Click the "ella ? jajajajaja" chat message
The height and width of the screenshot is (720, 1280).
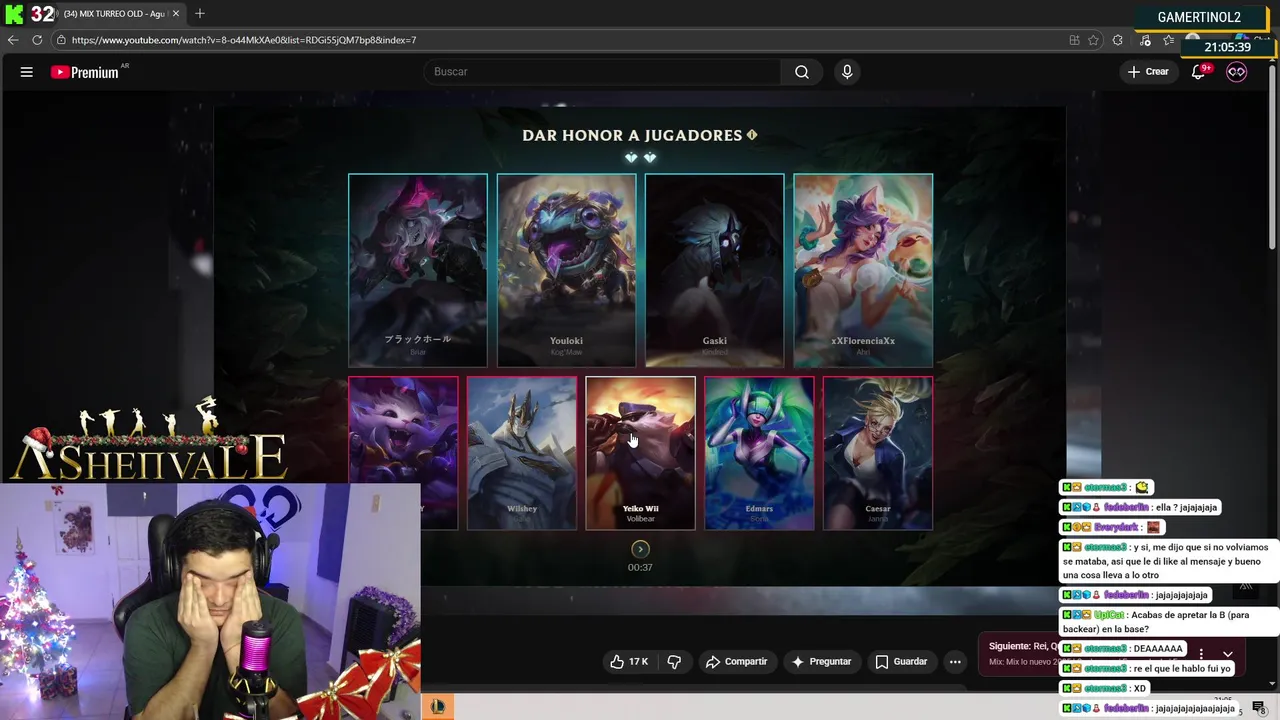(1141, 507)
